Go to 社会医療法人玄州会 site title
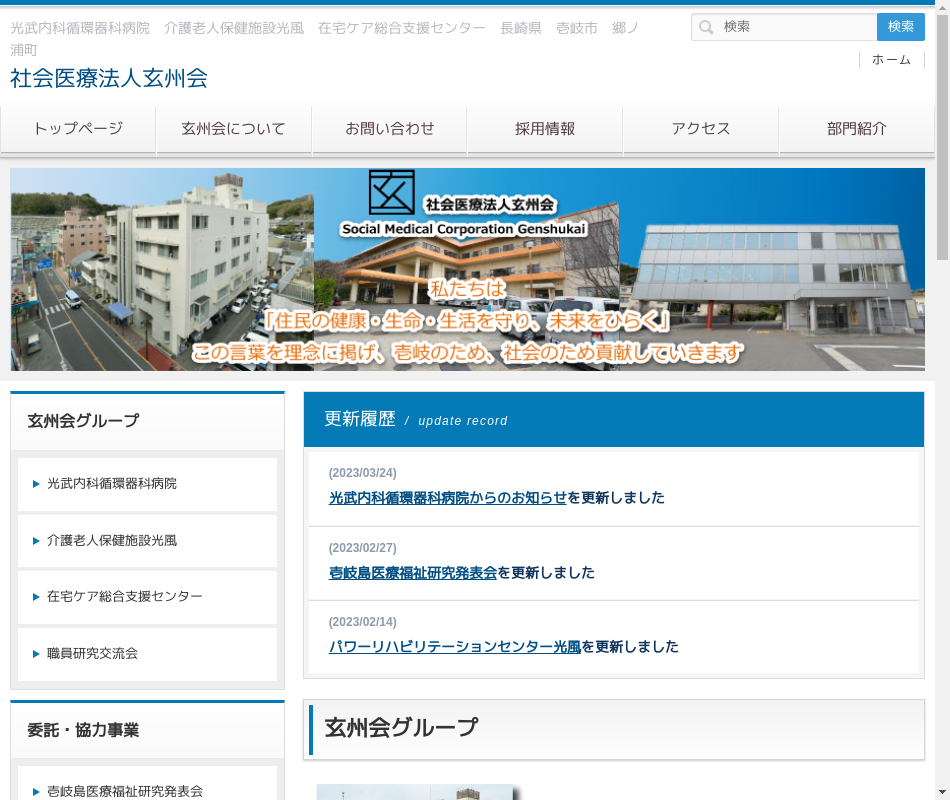This screenshot has width=950, height=800. tap(109, 78)
